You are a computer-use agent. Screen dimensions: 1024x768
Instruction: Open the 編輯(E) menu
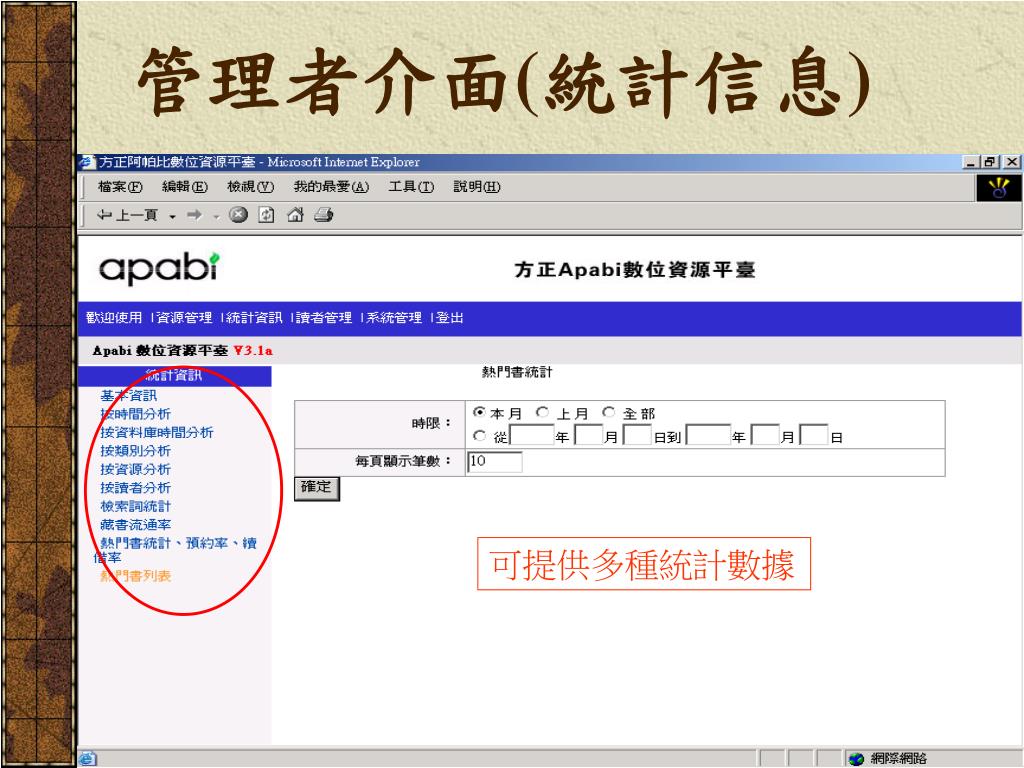185,187
